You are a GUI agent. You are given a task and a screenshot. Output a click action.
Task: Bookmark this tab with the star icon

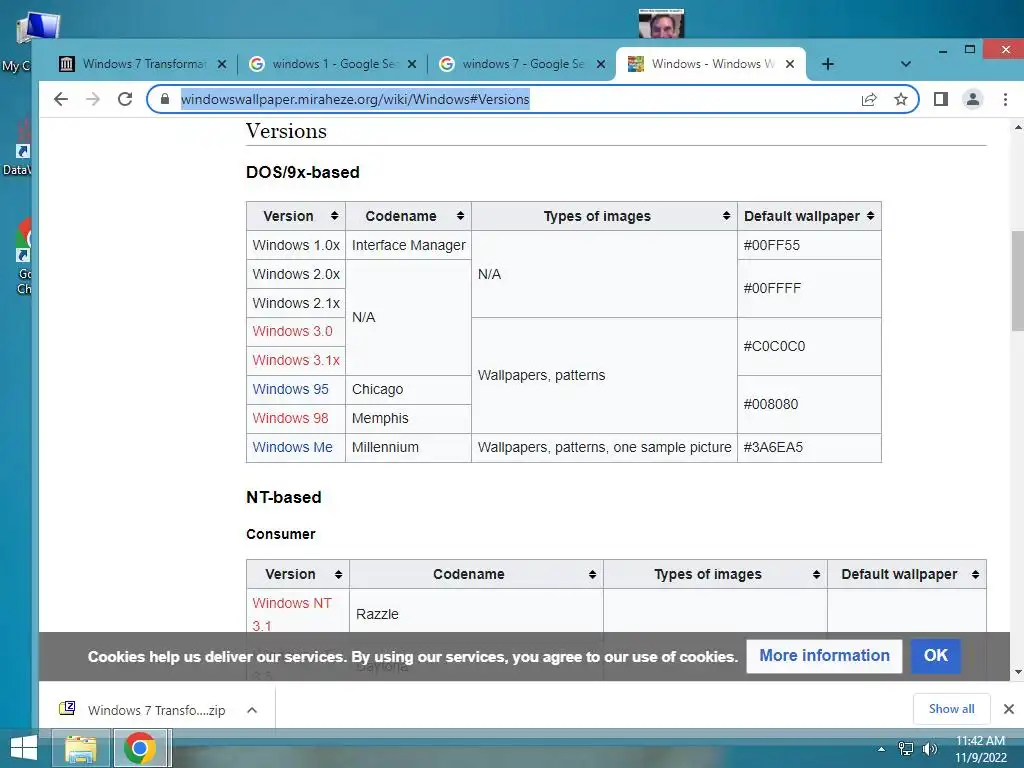[901, 99]
